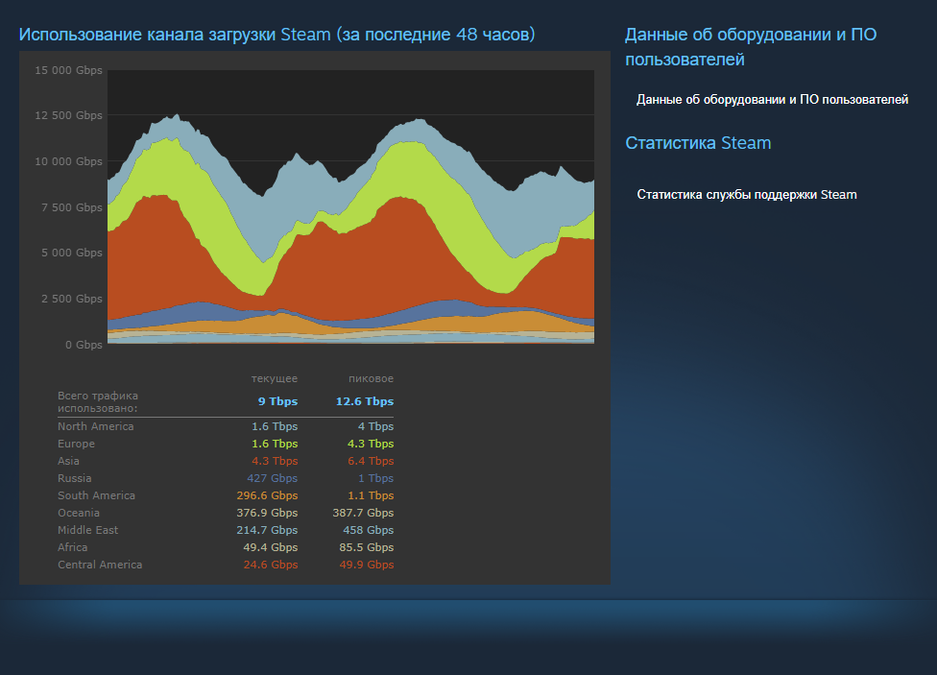This screenshot has width=937, height=675.
Task: Click the '7 500 Gbps' axis label
Action: tap(72, 208)
